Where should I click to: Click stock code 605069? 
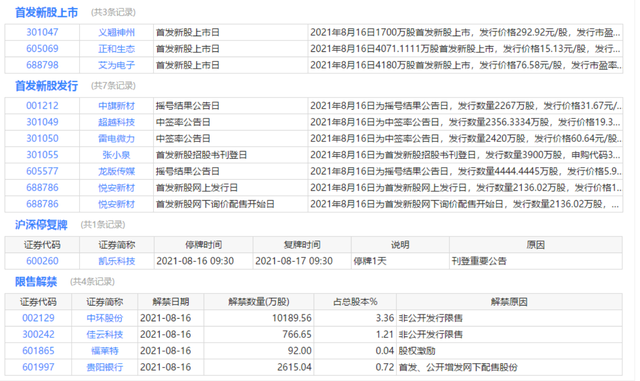[42, 49]
